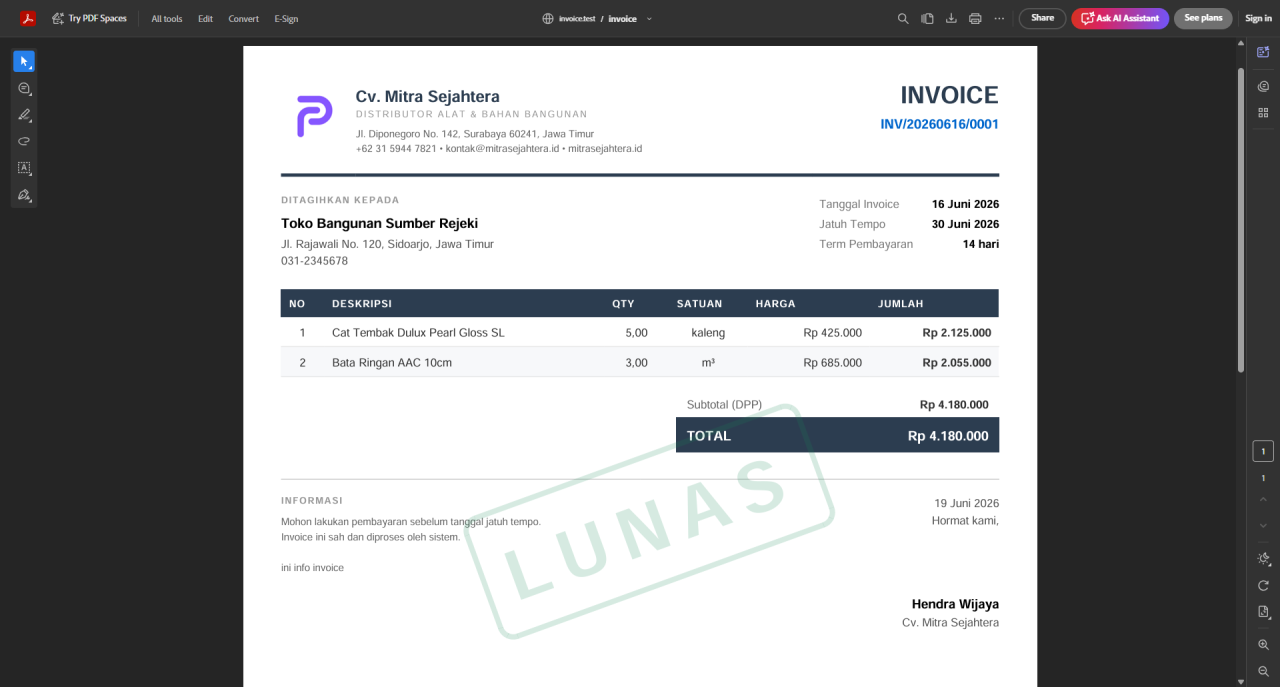This screenshot has height=687, width=1280.
Task: Open display theme settings icon
Action: click(x=1263, y=559)
